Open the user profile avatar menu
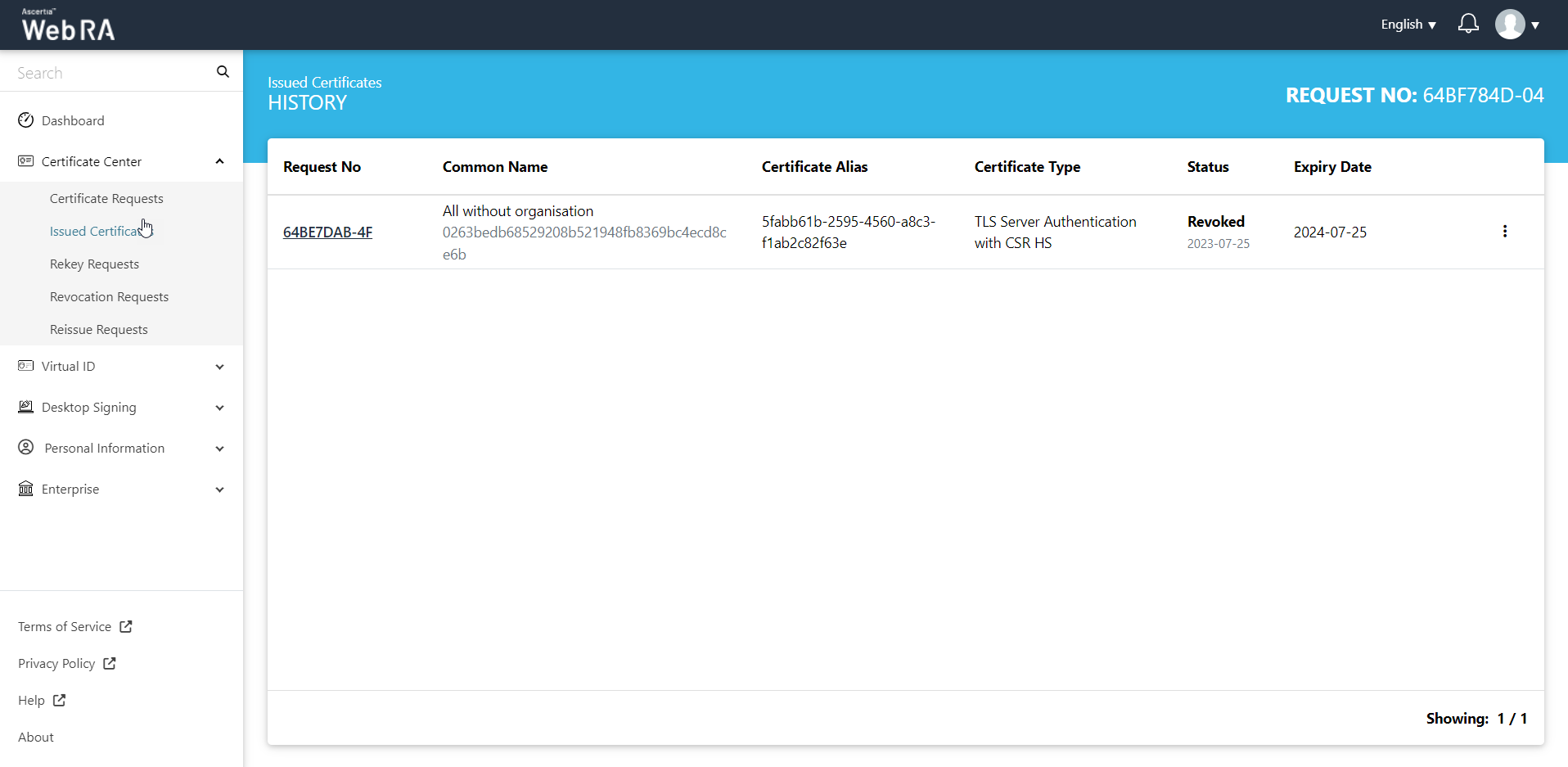The height and width of the screenshot is (767, 1568). [x=1510, y=25]
